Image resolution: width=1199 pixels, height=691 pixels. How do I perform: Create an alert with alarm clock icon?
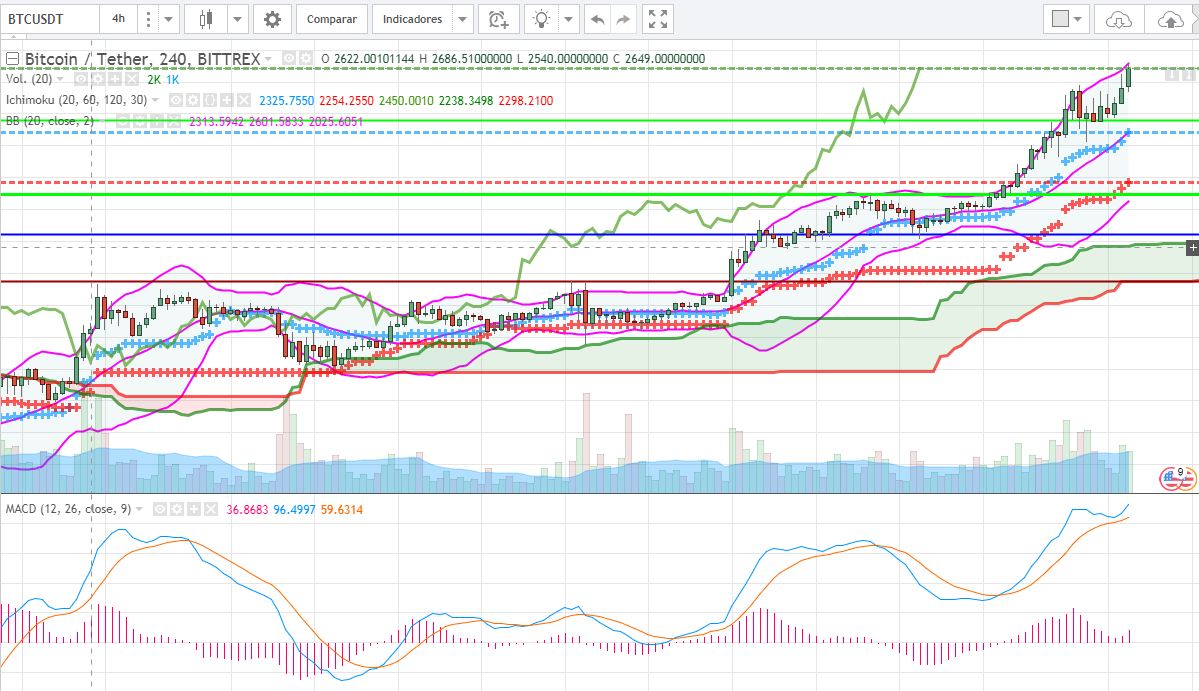(x=499, y=19)
